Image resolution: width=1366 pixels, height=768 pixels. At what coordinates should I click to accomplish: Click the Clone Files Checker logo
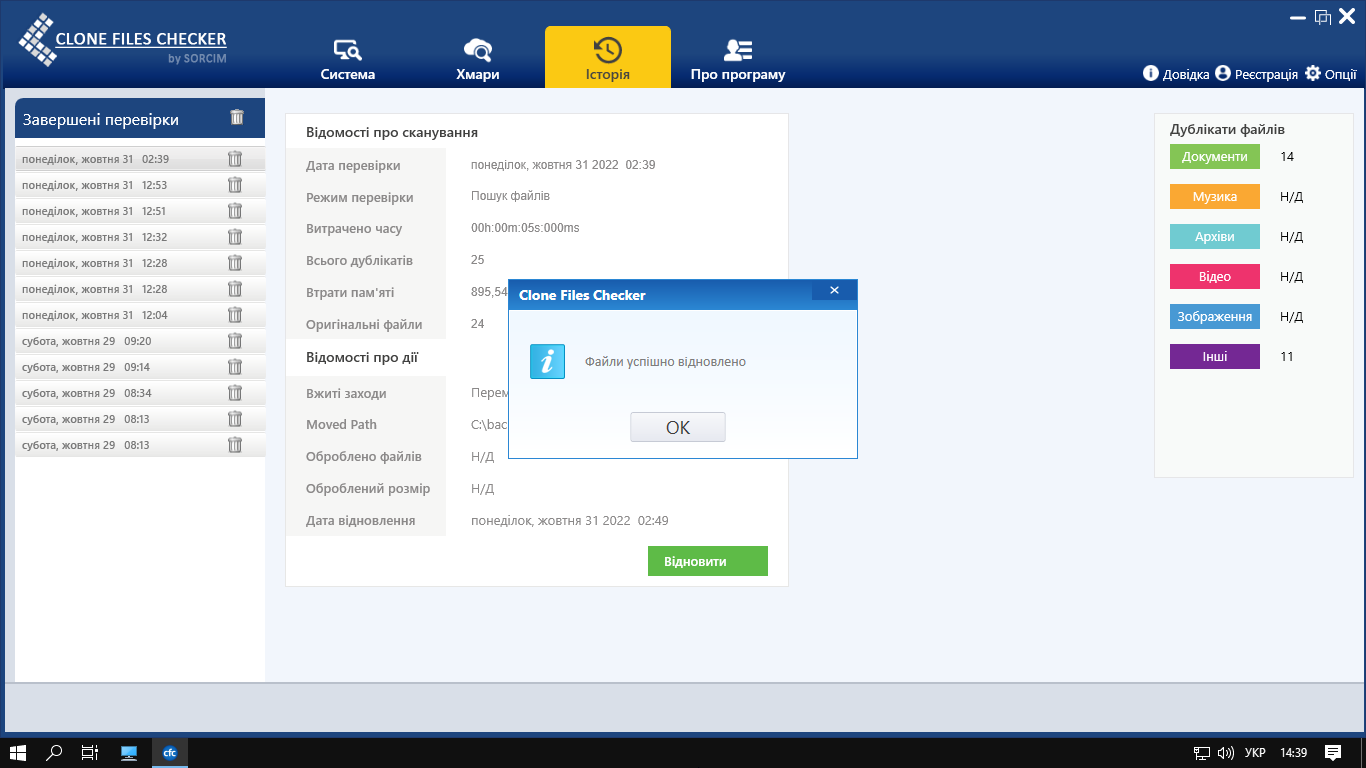122,41
